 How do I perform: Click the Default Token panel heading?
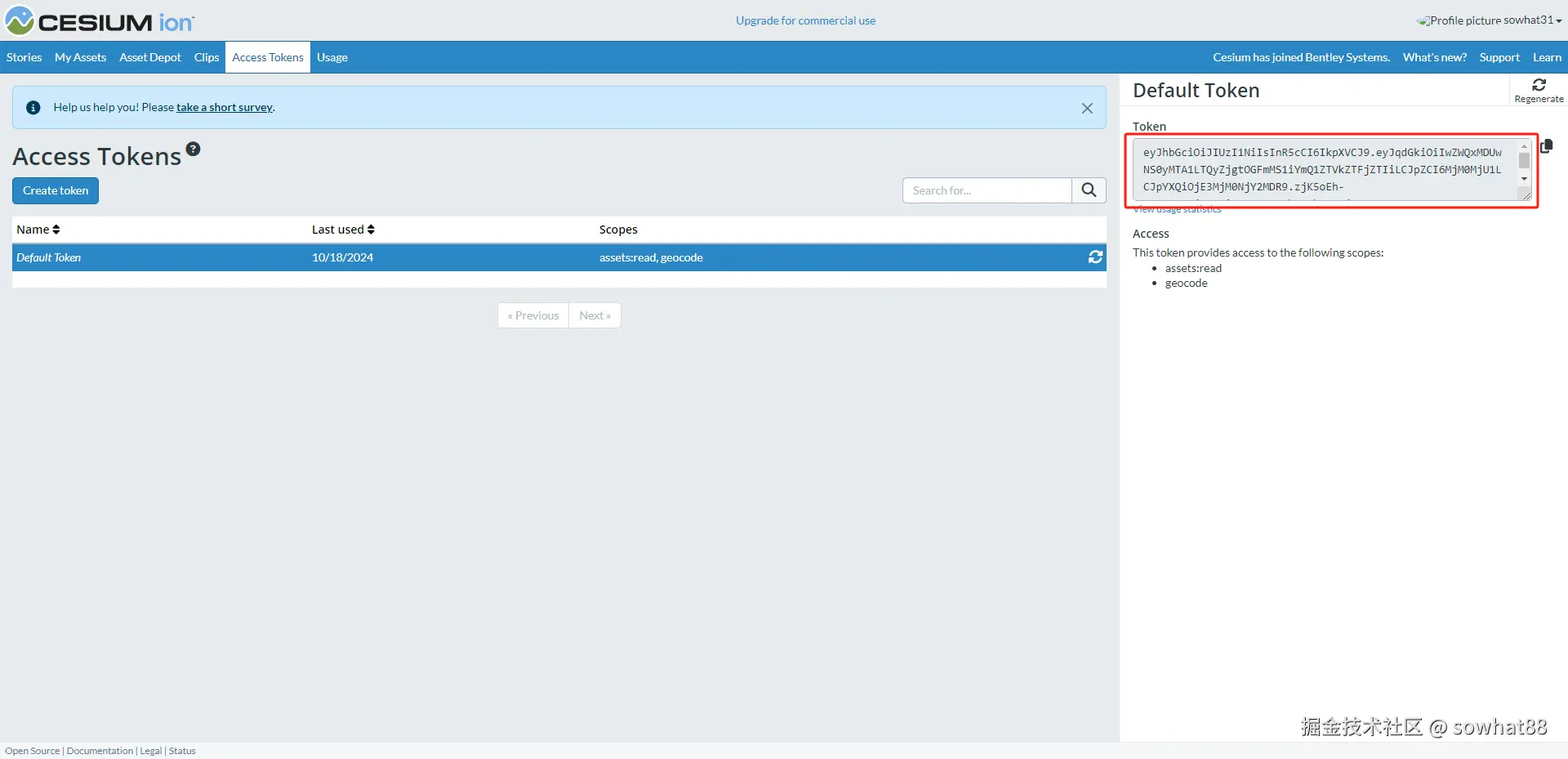pos(1196,91)
